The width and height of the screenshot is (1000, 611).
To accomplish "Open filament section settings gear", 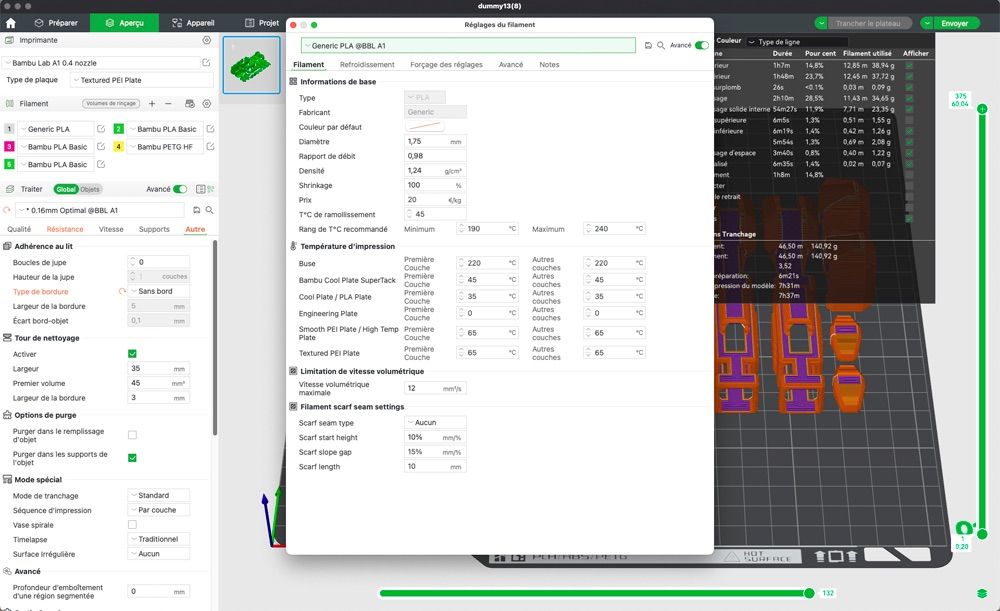I will [207, 103].
